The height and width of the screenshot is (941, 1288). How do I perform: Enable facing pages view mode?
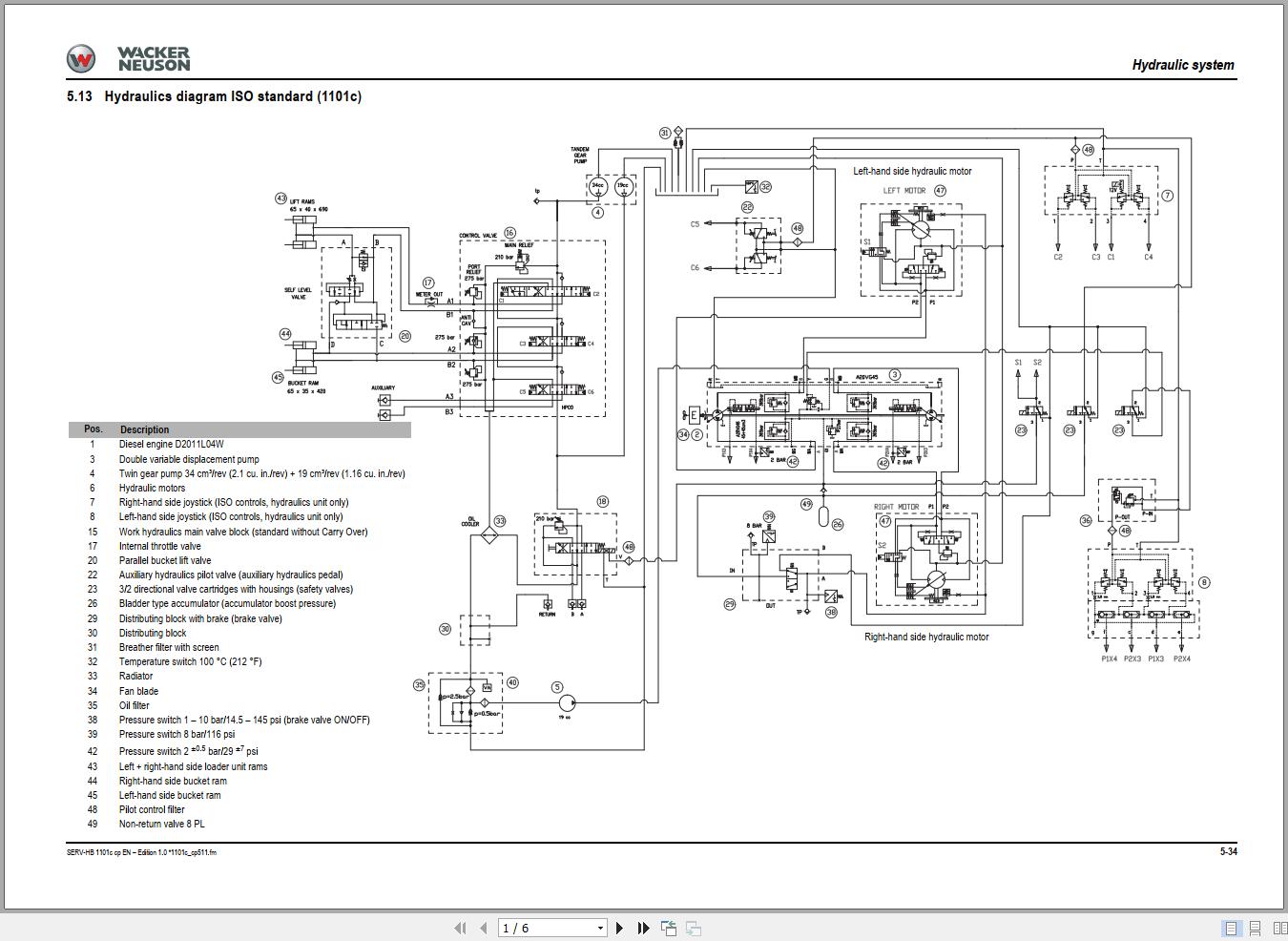coord(1279,927)
